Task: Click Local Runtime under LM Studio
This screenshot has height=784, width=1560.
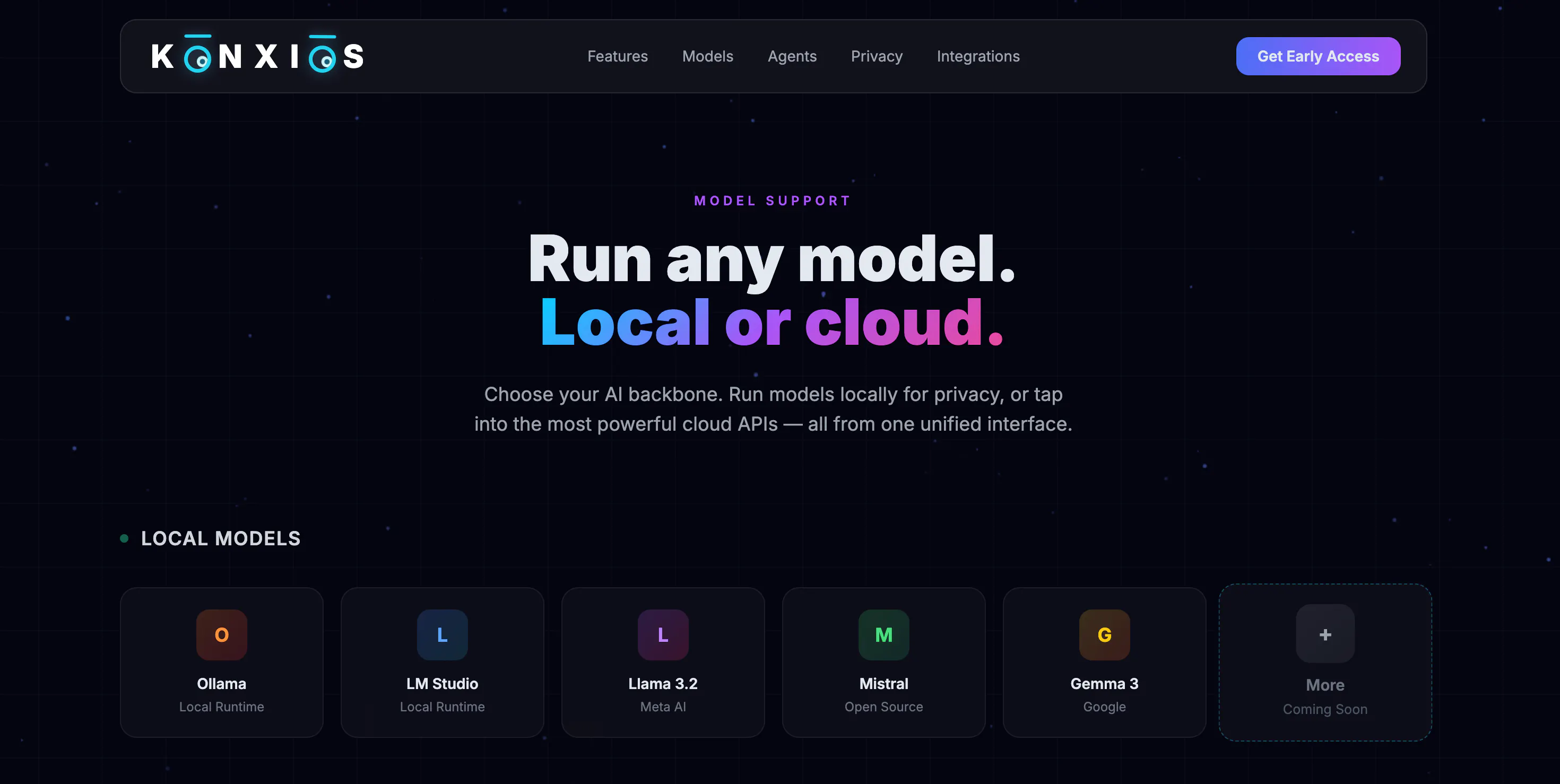Action: coord(442,707)
